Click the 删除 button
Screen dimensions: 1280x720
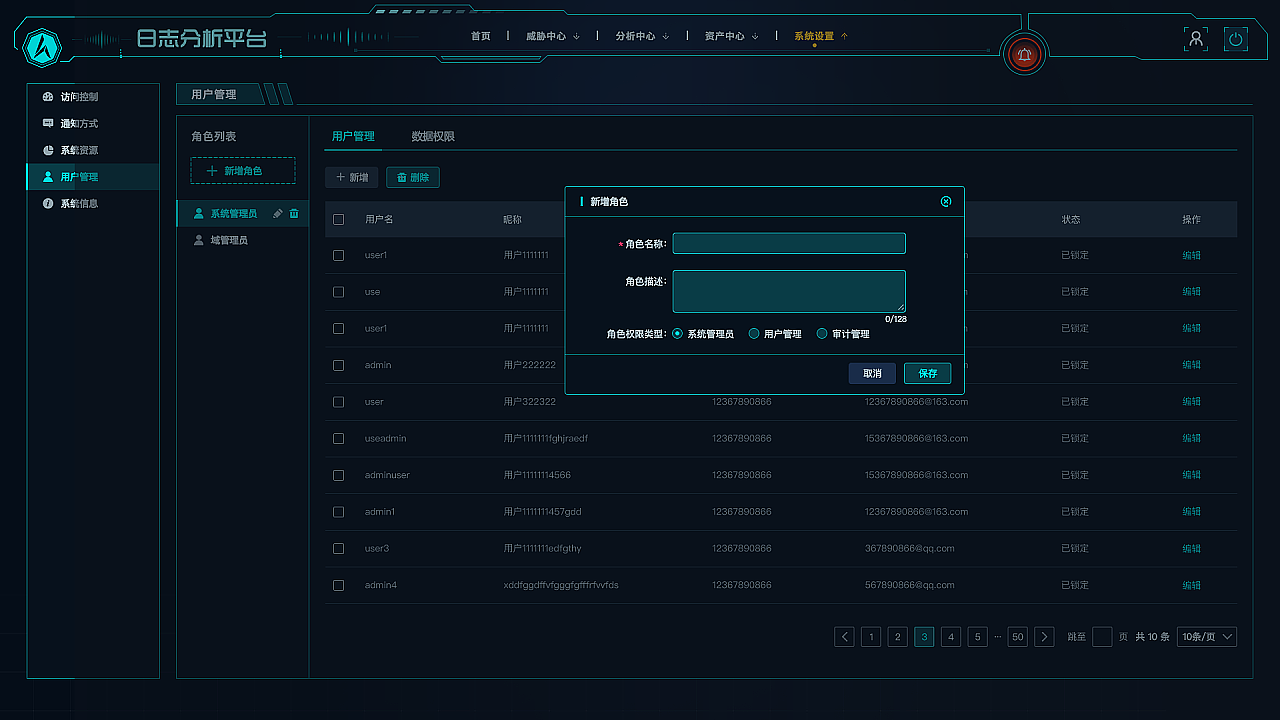pos(413,177)
